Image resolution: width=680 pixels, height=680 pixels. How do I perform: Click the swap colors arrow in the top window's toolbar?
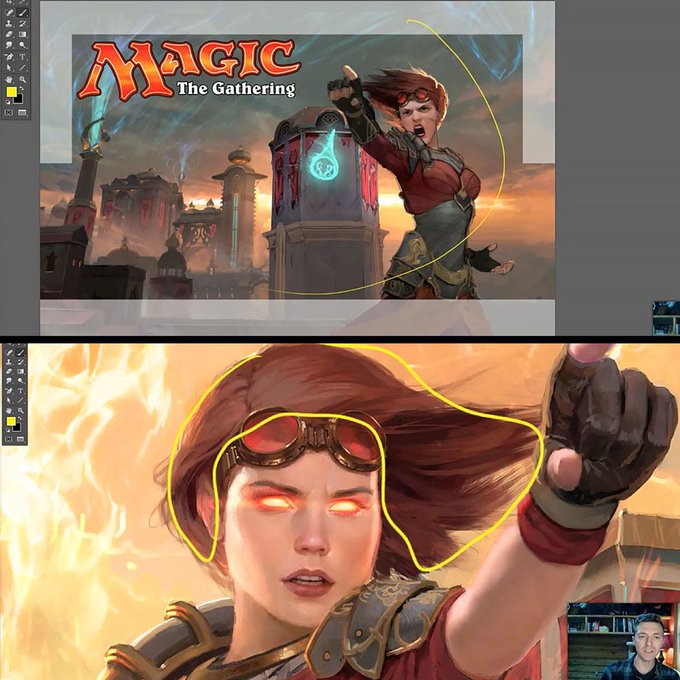(21, 88)
